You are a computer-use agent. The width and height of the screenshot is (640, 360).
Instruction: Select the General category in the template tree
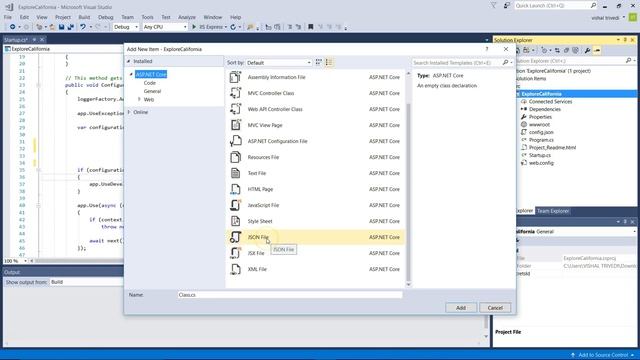click(x=152, y=91)
